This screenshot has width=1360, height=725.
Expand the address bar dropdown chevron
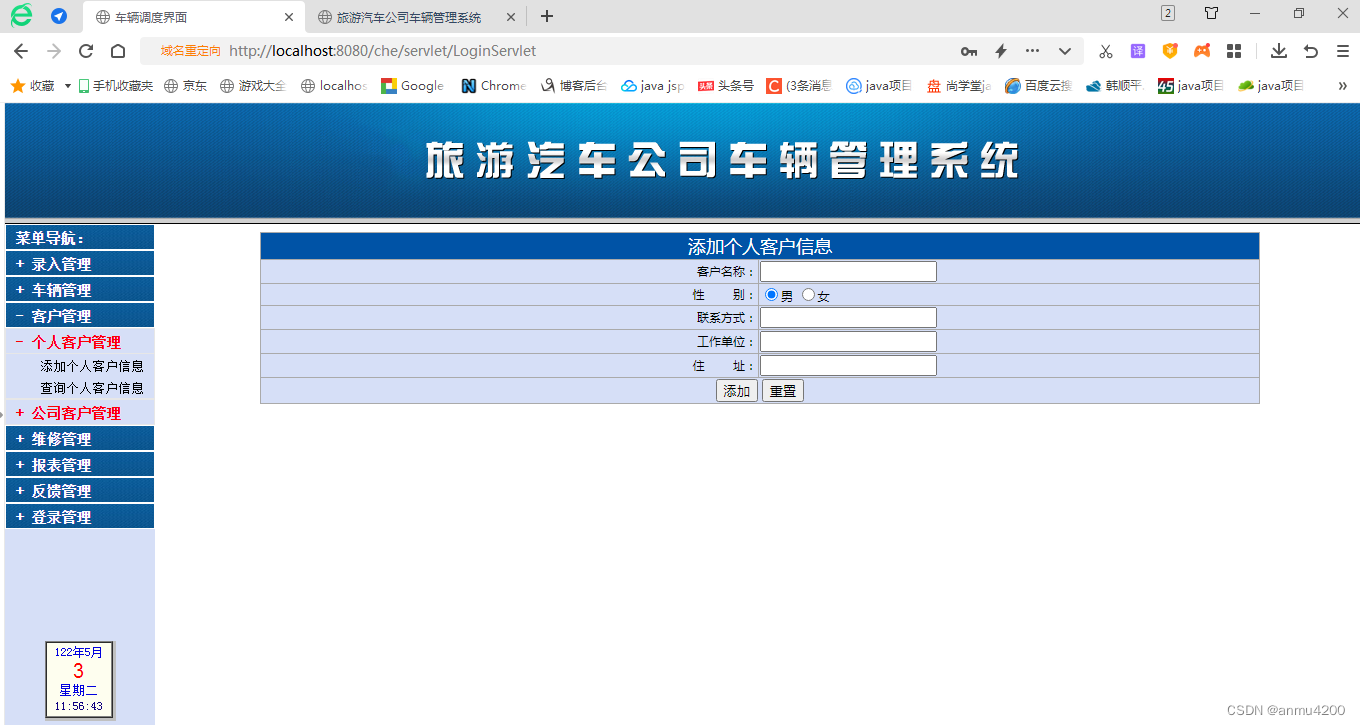1065,51
